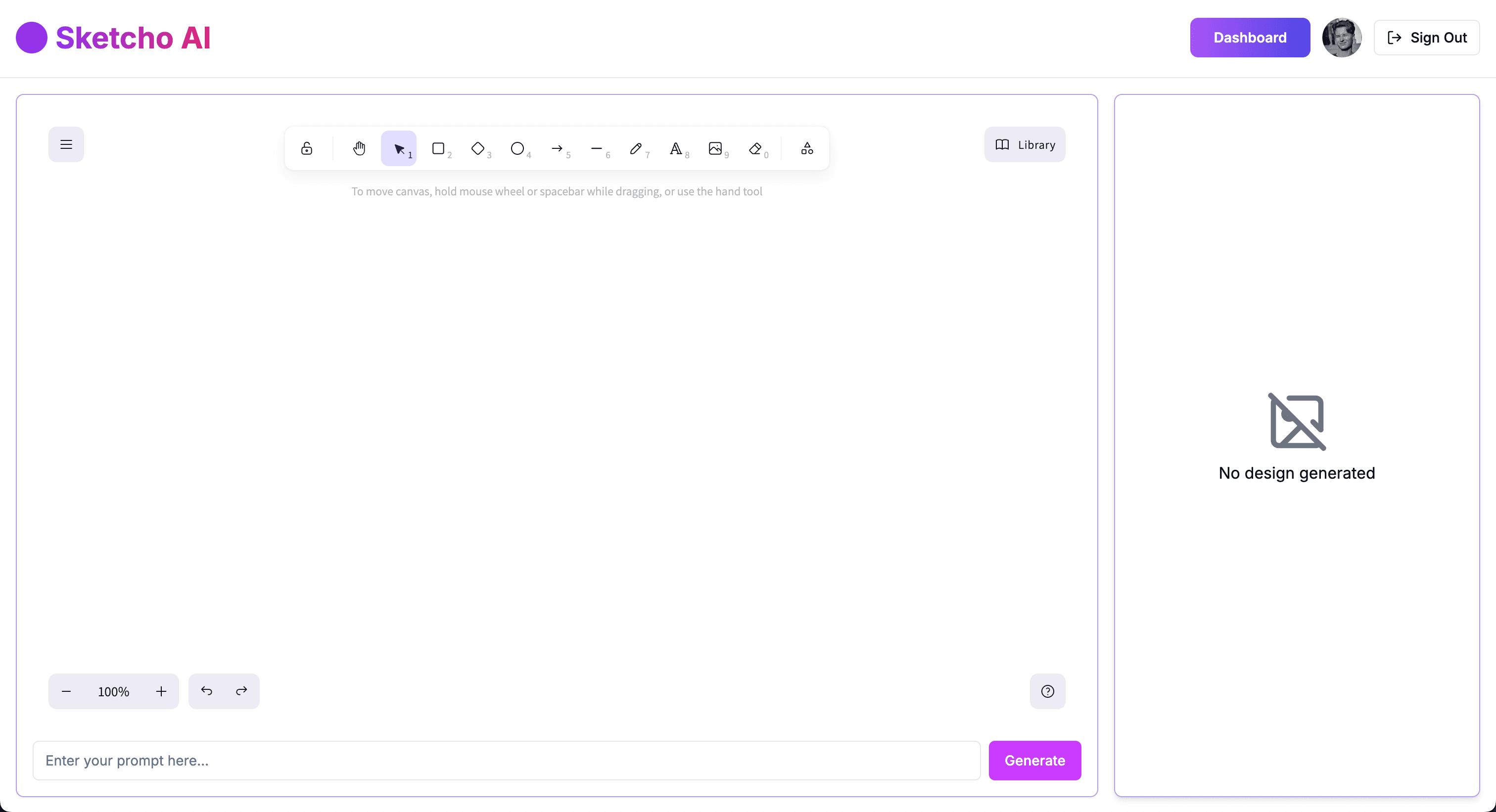
Task: Select the Eraser tool
Action: pos(755,148)
